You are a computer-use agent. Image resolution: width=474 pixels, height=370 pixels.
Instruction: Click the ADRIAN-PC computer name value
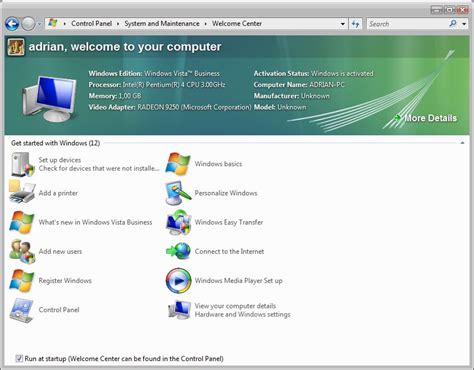click(327, 85)
